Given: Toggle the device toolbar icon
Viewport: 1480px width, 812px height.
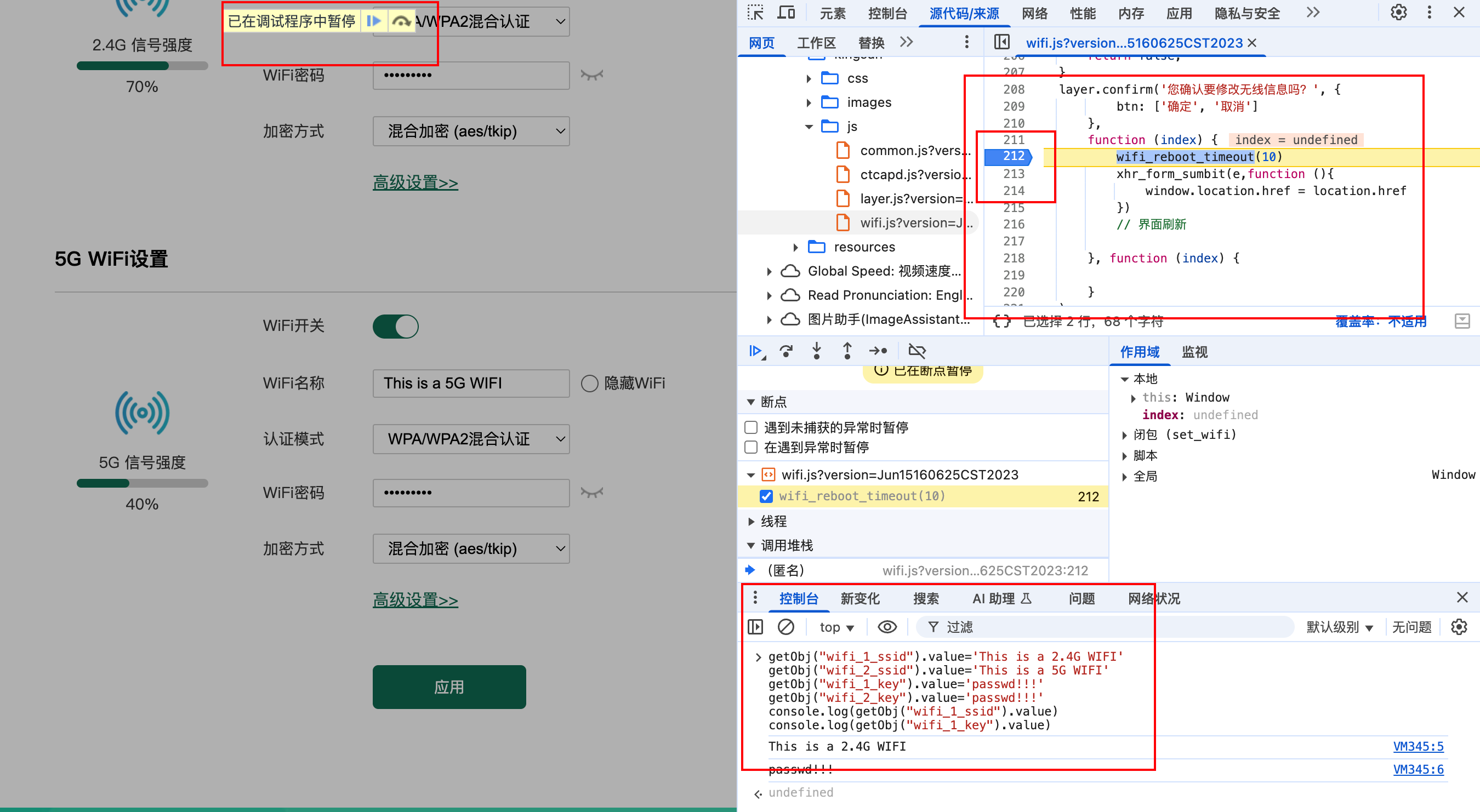Looking at the screenshot, I should (x=785, y=13).
